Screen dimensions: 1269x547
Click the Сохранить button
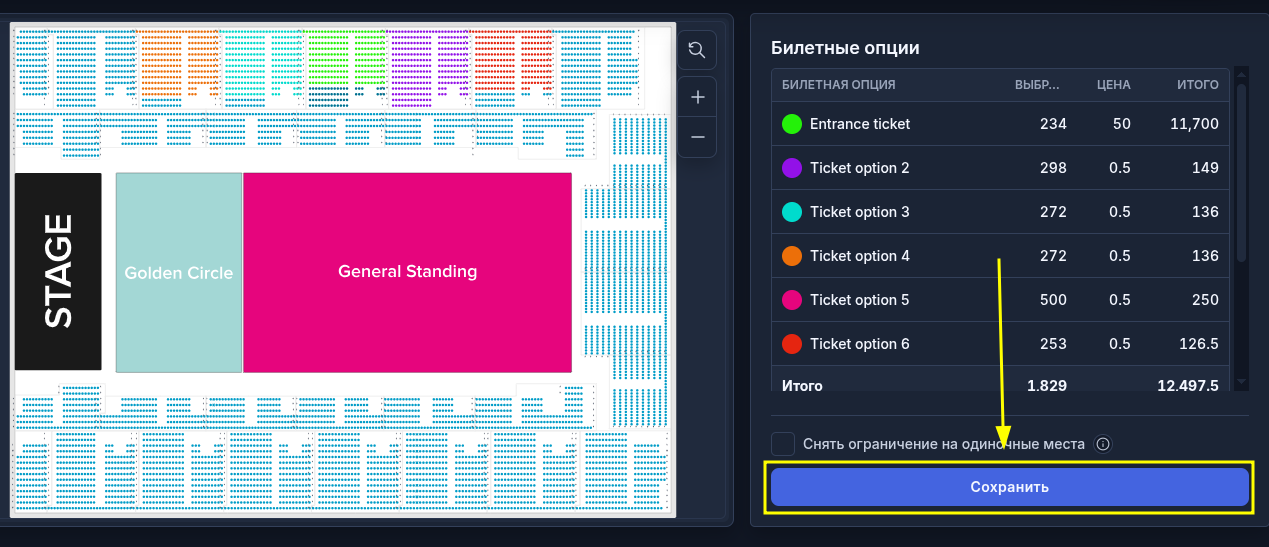point(1010,487)
